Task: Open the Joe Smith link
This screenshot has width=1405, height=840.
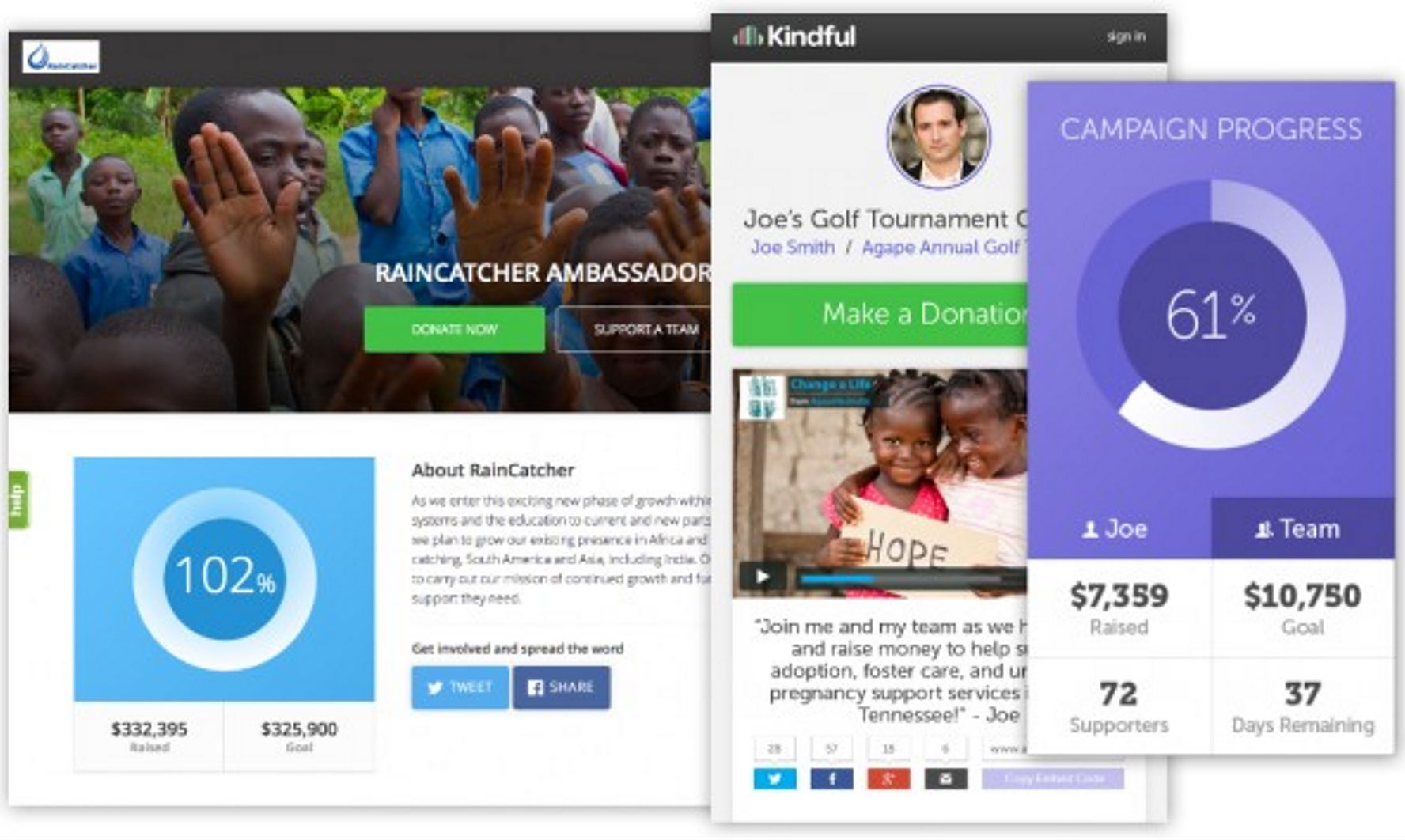Action: 792,248
